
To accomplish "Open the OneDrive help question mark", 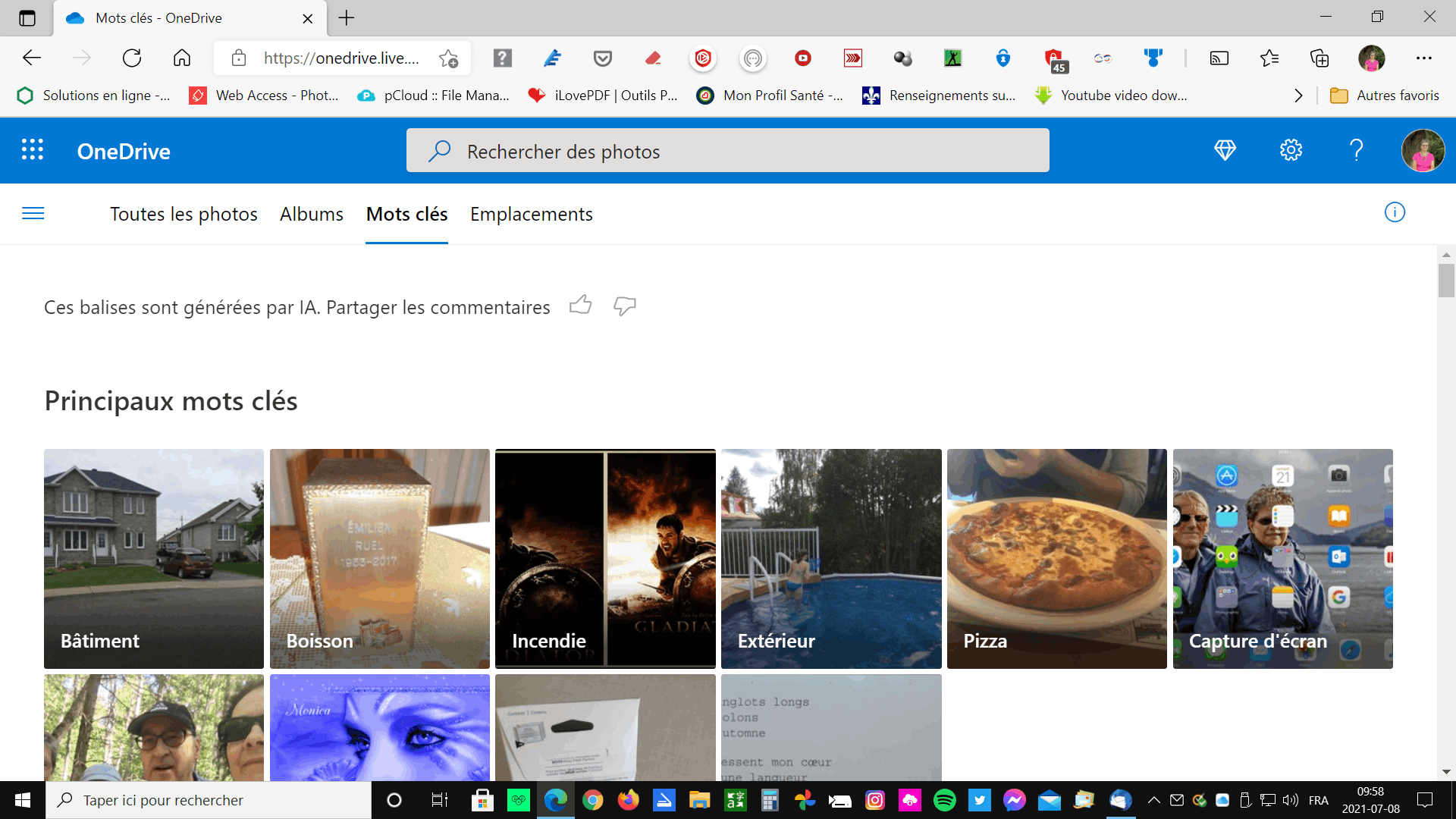I will pyautogui.click(x=1357, y=150).
